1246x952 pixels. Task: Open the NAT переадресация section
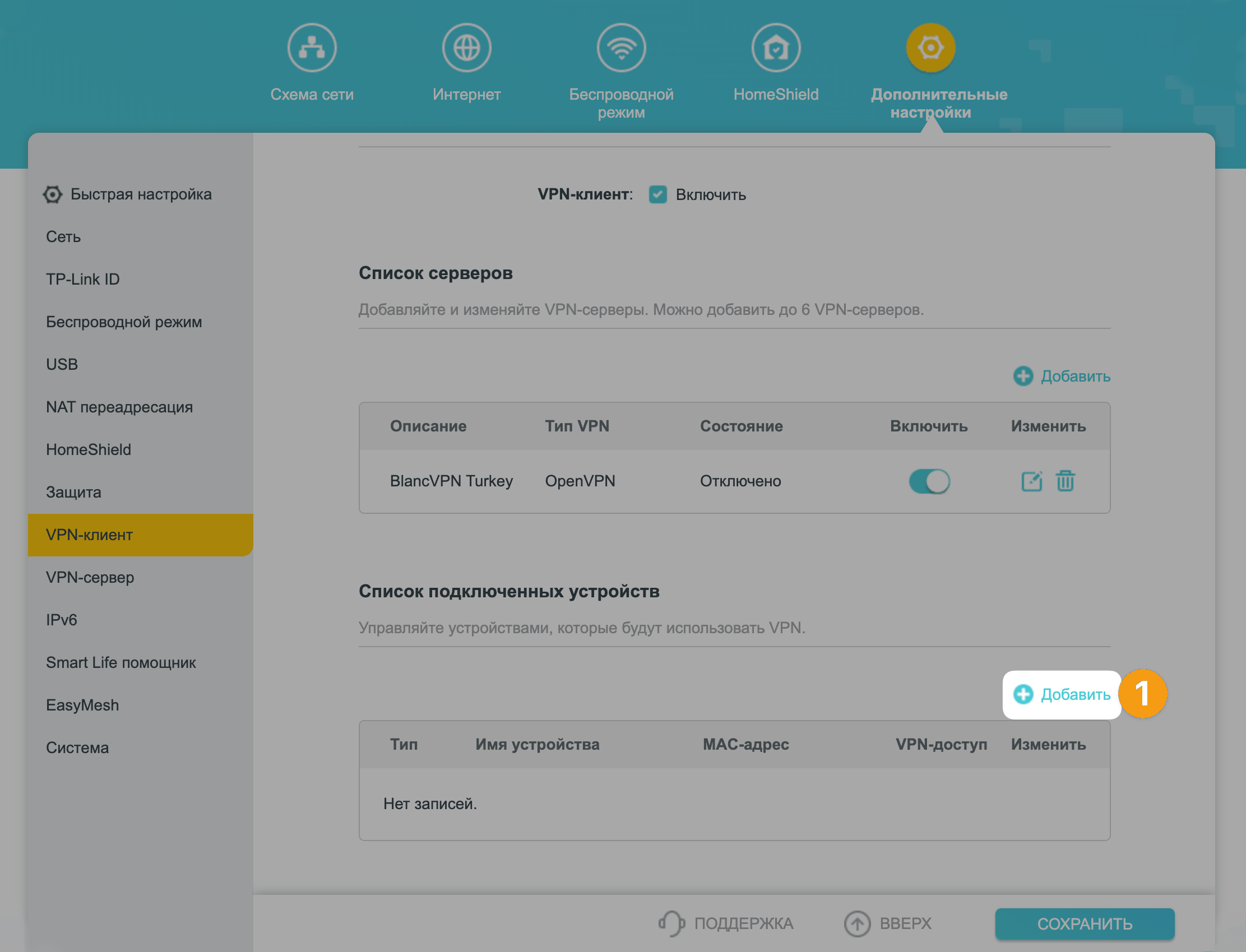click(119, 407)
